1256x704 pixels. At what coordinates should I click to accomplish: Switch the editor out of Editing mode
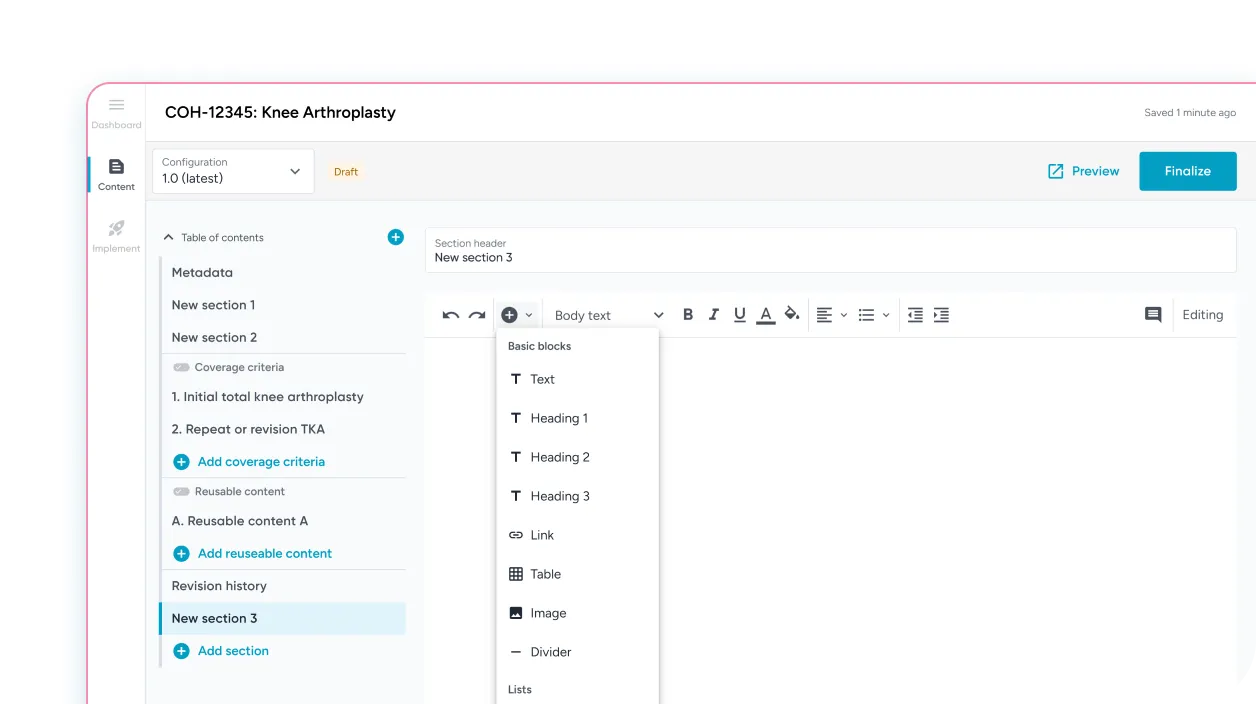tap(1203, 314)
